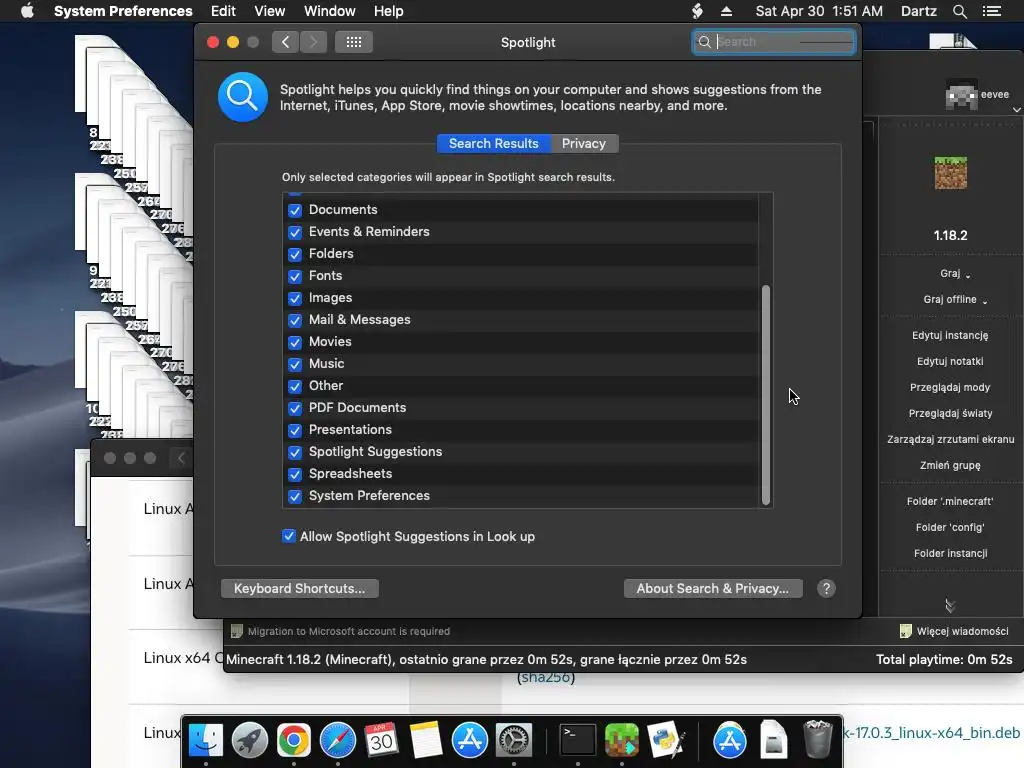Click Dartz user name in menu bar
The height and width of the screenshot is (768, 1024).
coord(918,11)
